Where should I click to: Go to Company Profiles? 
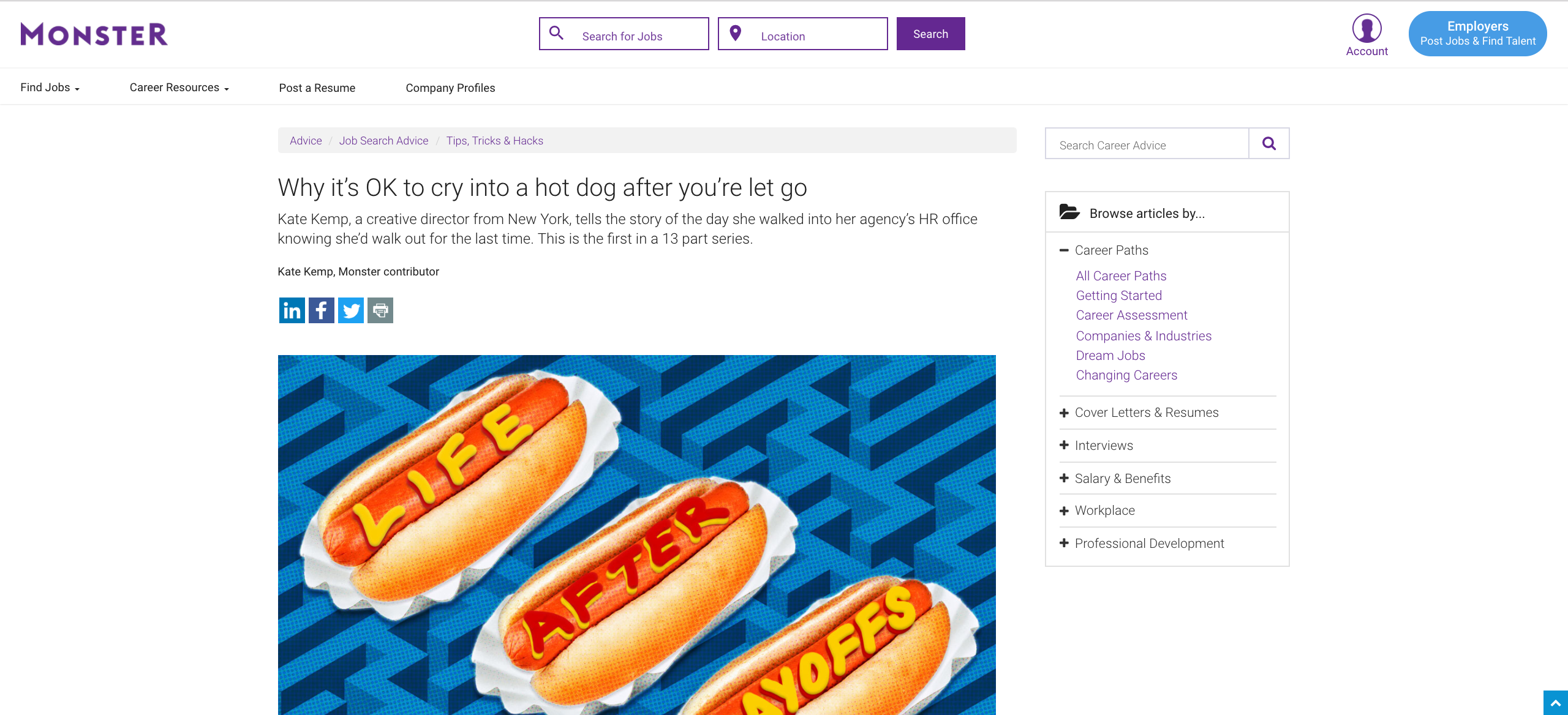(x=450, y=88)
